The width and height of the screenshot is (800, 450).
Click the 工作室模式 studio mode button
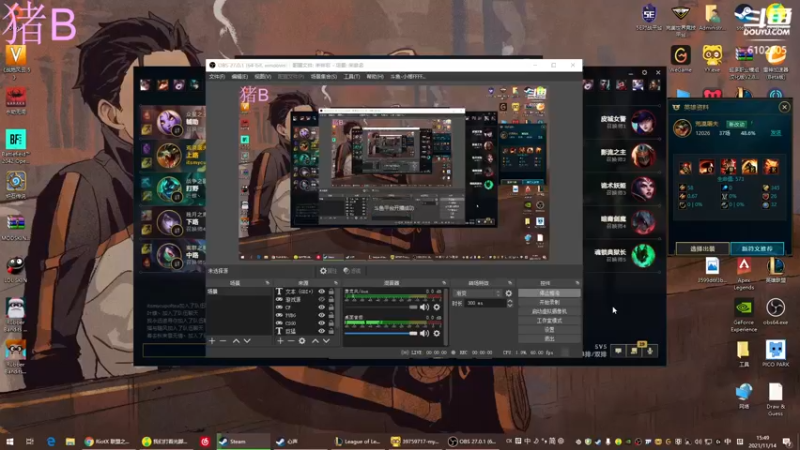click(549, 320)
